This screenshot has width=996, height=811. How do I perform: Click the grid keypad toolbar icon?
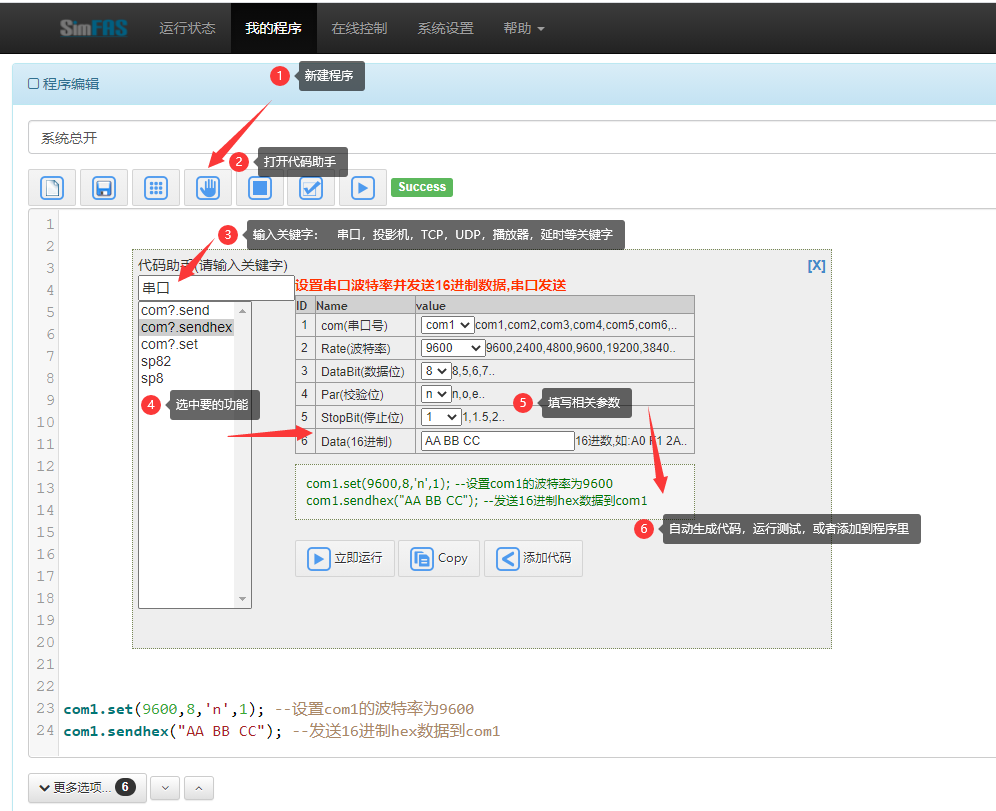[156, 188]
